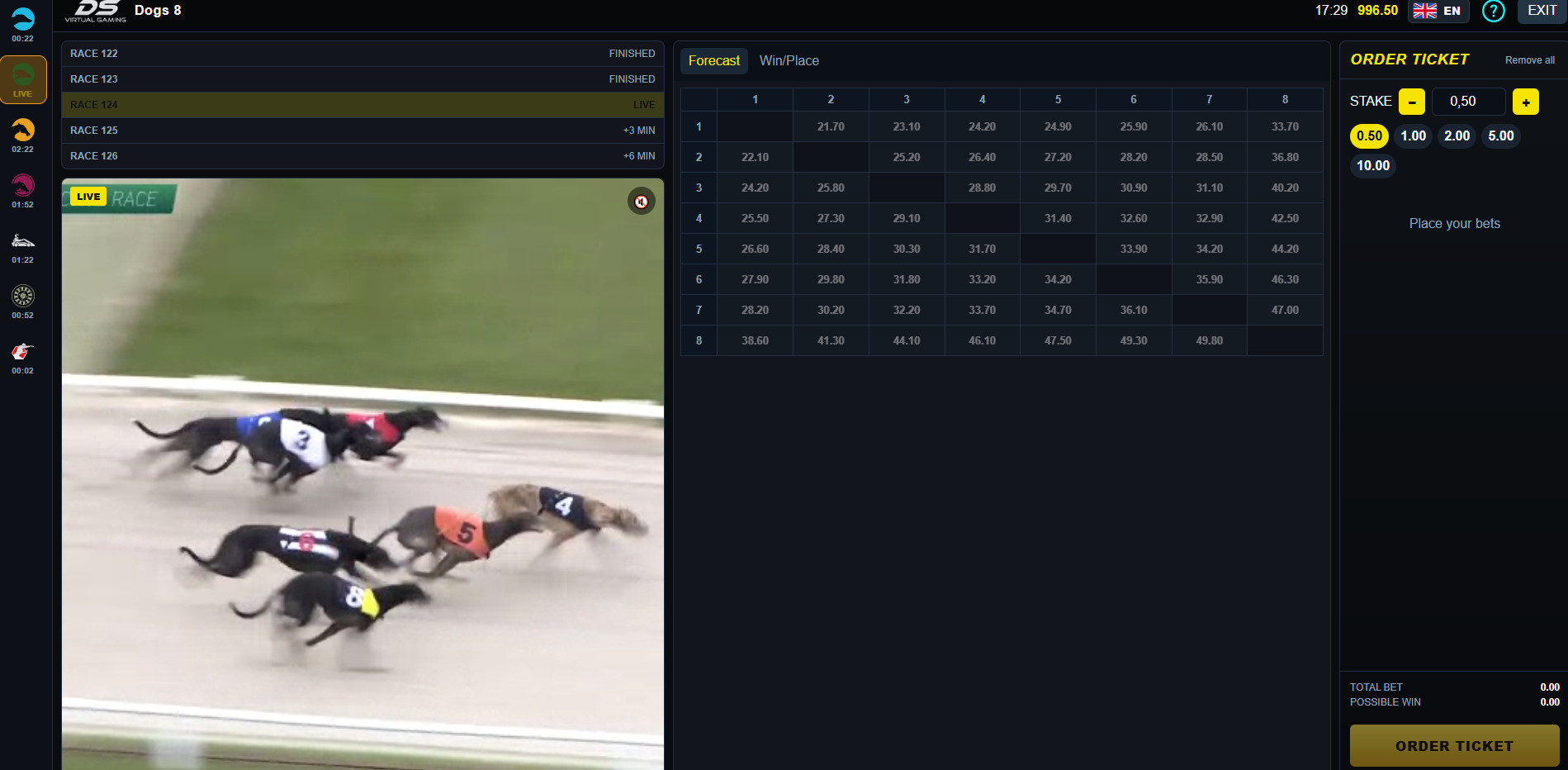Pick forecast odds 41.30

[831, 341]
